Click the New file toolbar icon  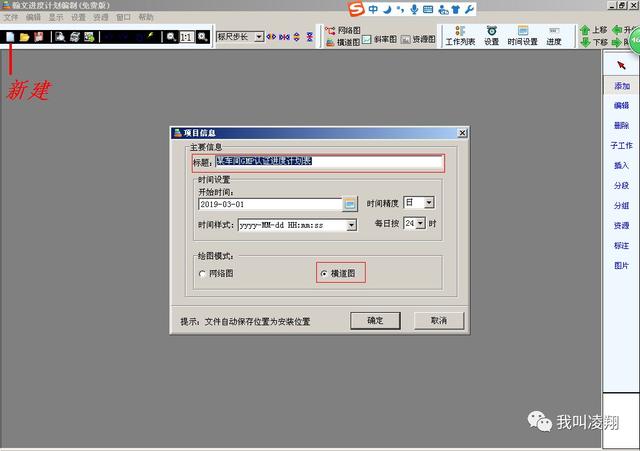10,37
